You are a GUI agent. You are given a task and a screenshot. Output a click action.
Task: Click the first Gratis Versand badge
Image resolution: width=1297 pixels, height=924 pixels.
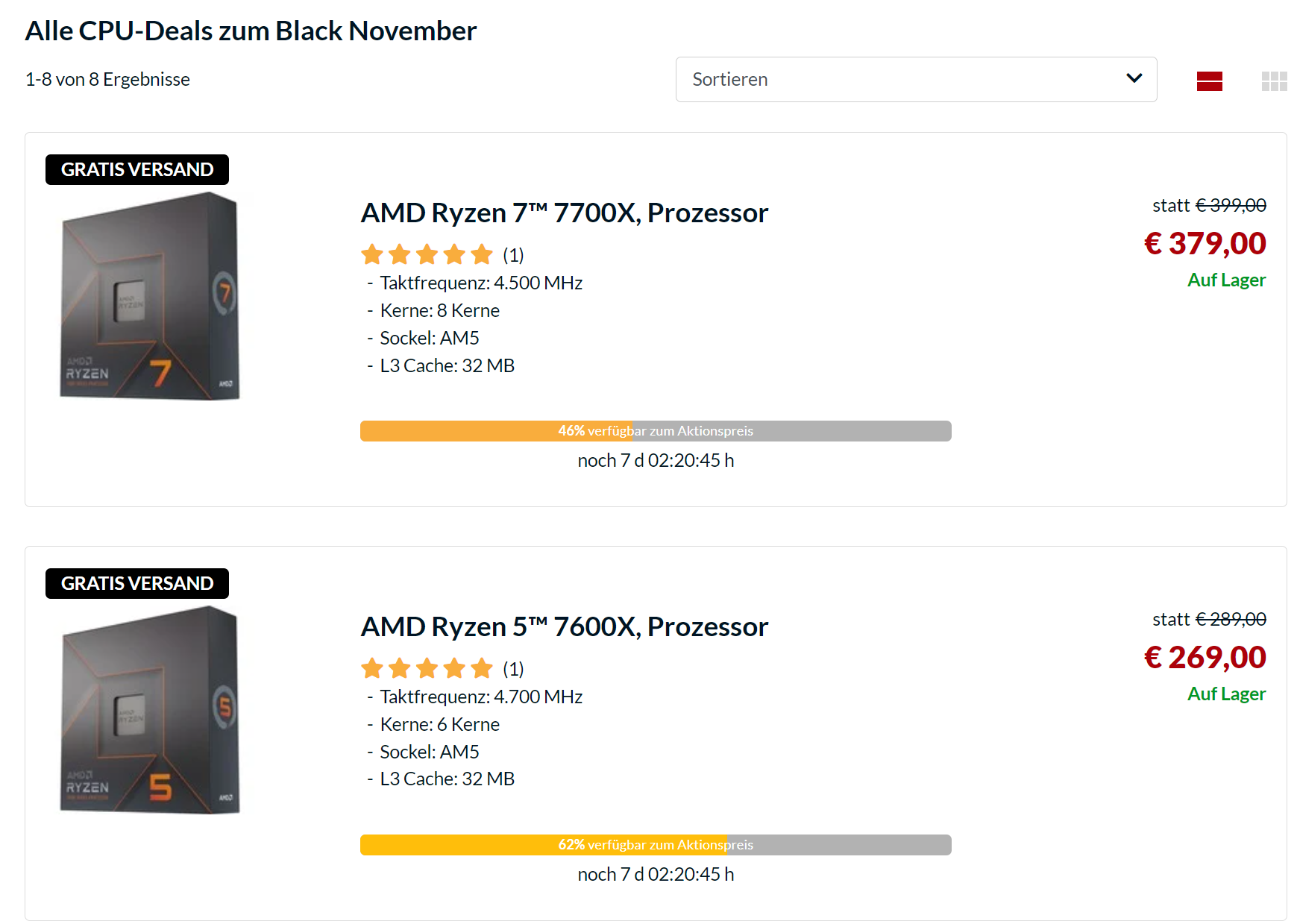pos(137,170)
